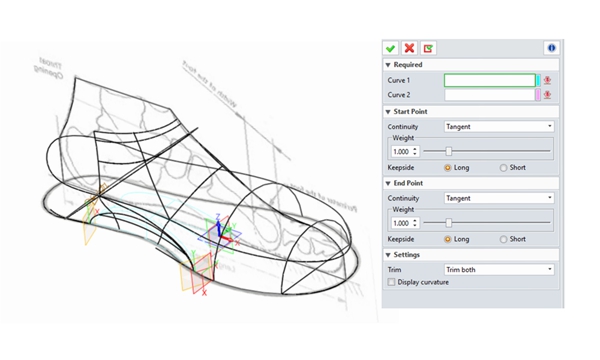Click the apply-and-continue icon

tap(428, 48)
